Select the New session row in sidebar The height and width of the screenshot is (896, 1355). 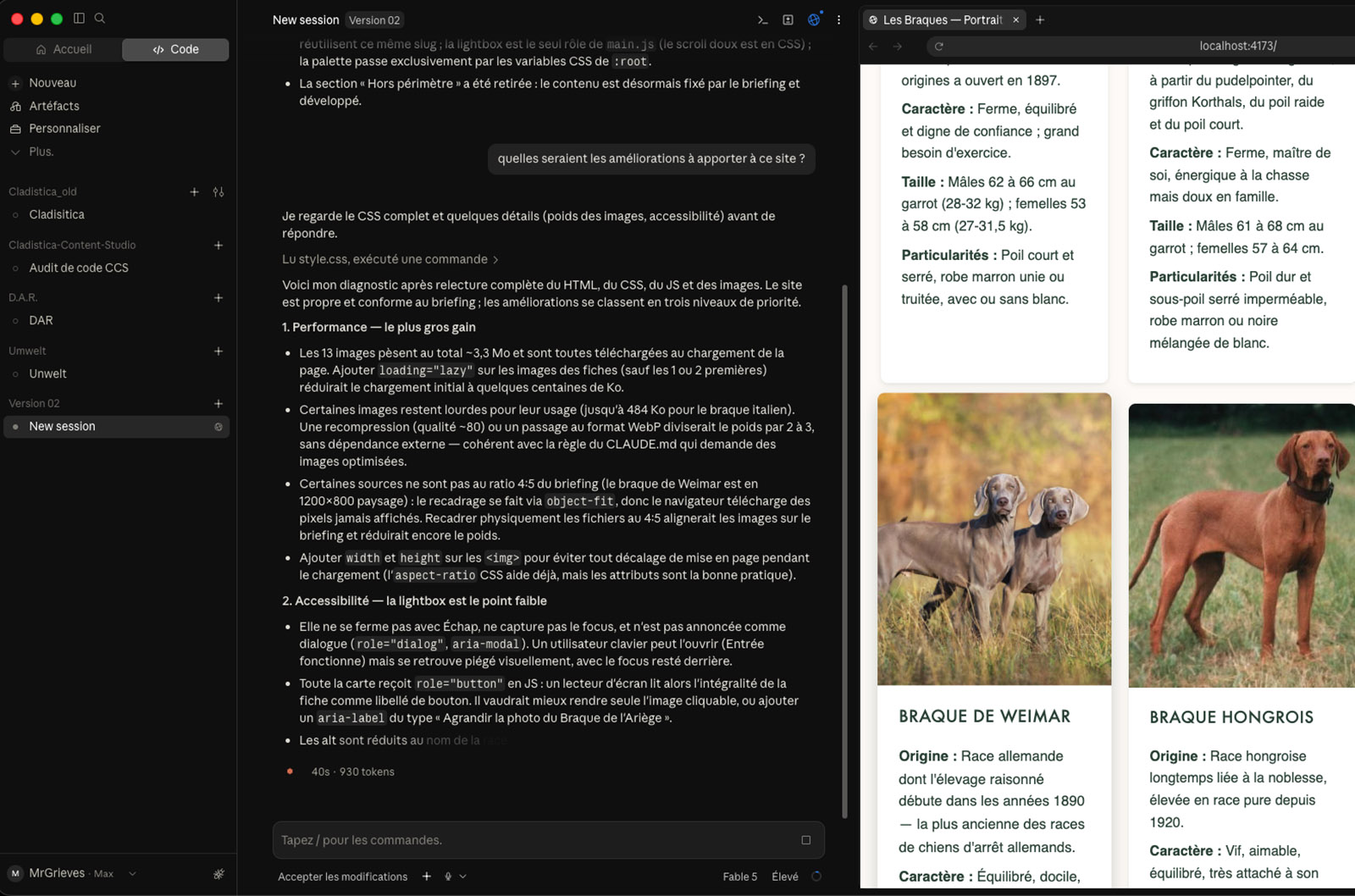tap(117, 427)
